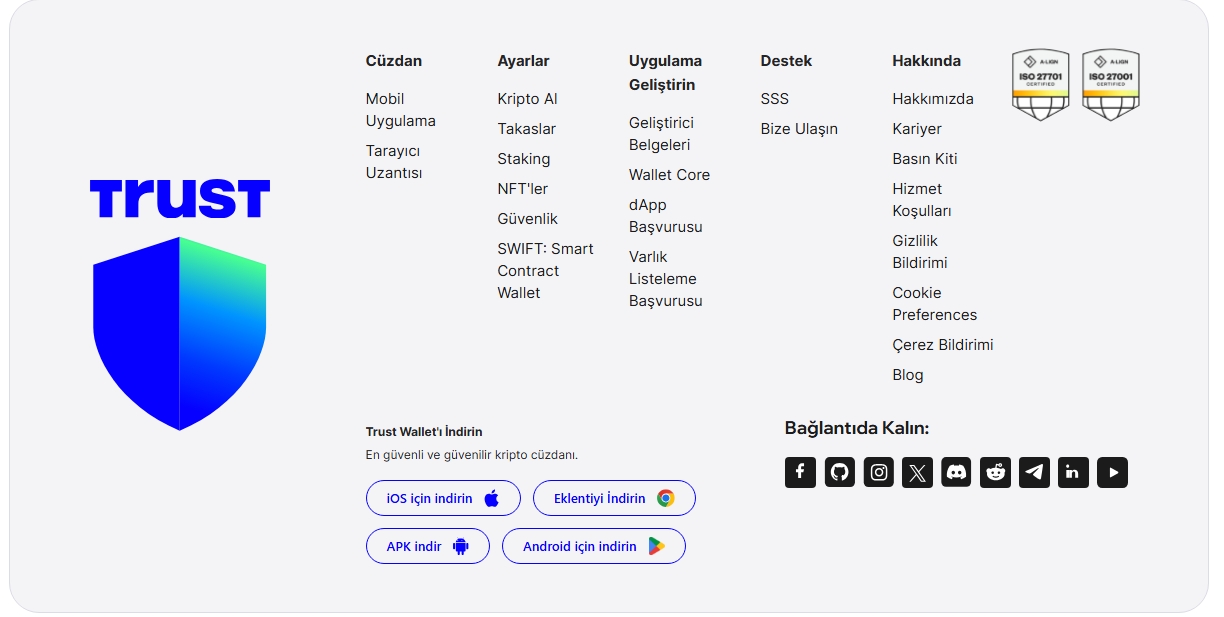Image resolution: width=1224 pixels, height=617 pixels.
Task: Join Discord via its icon
Action: 956,472
